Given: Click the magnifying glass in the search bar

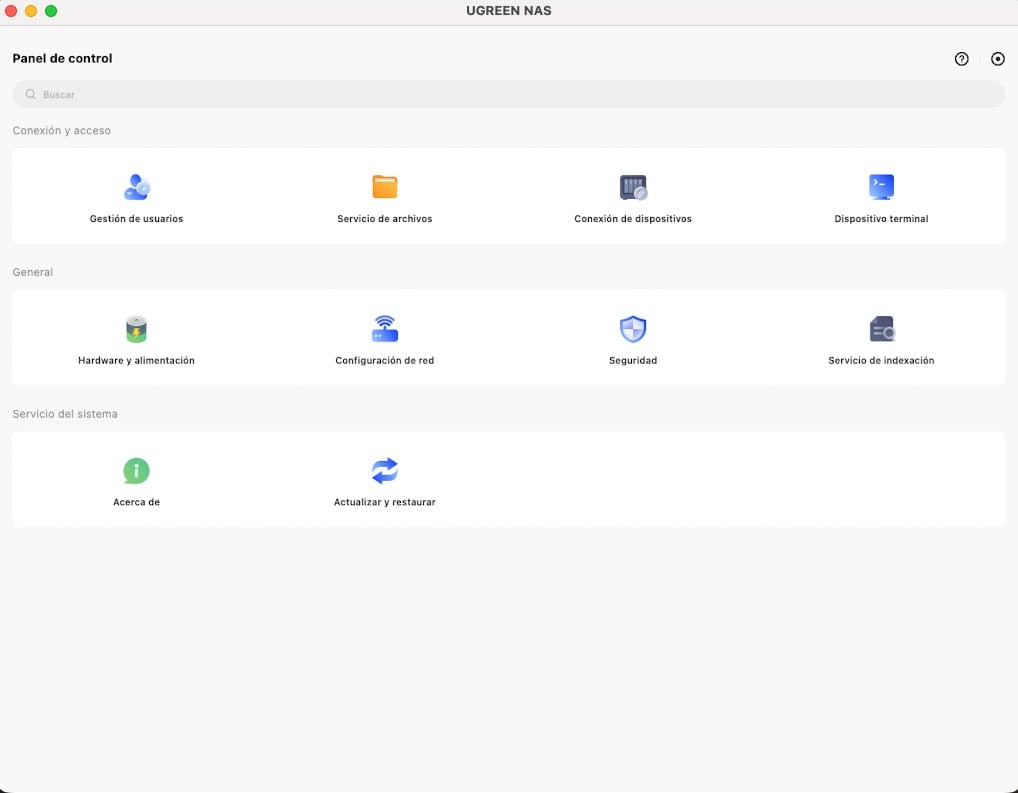Looking at the screenshot, I should [31, 94].
